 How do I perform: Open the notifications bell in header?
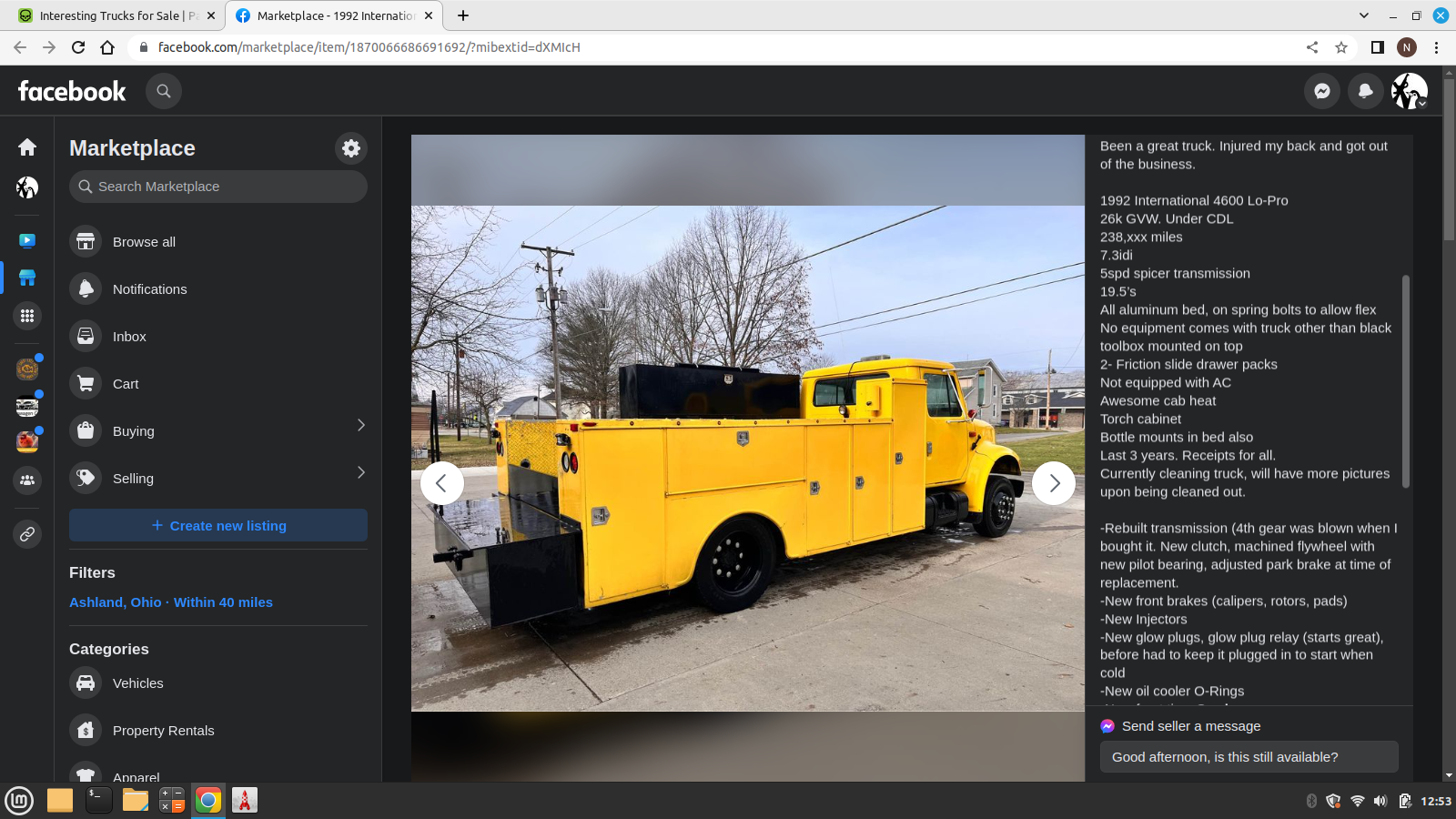pyautogui.click(x=1366, y=91)
